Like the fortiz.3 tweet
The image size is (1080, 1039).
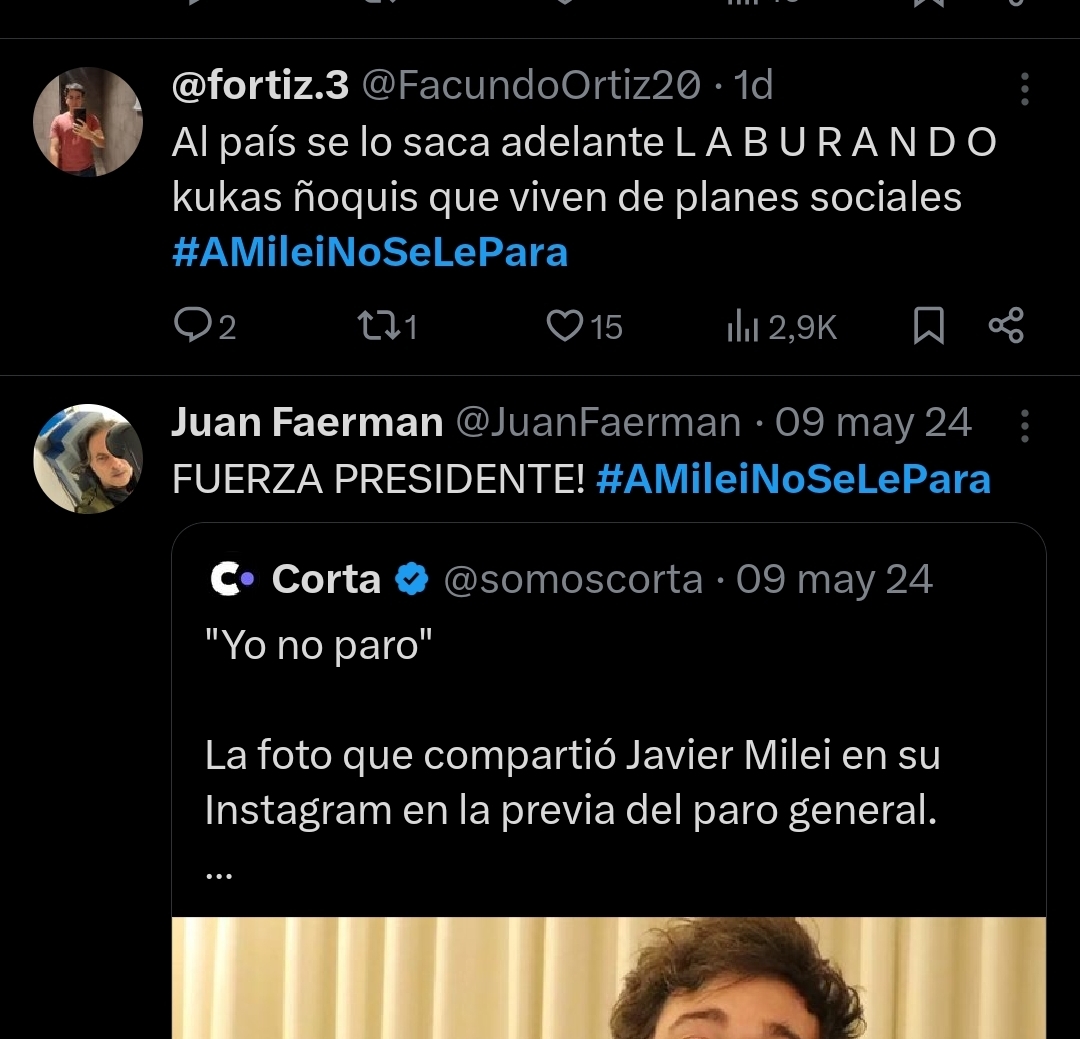(x=566, y=326)
